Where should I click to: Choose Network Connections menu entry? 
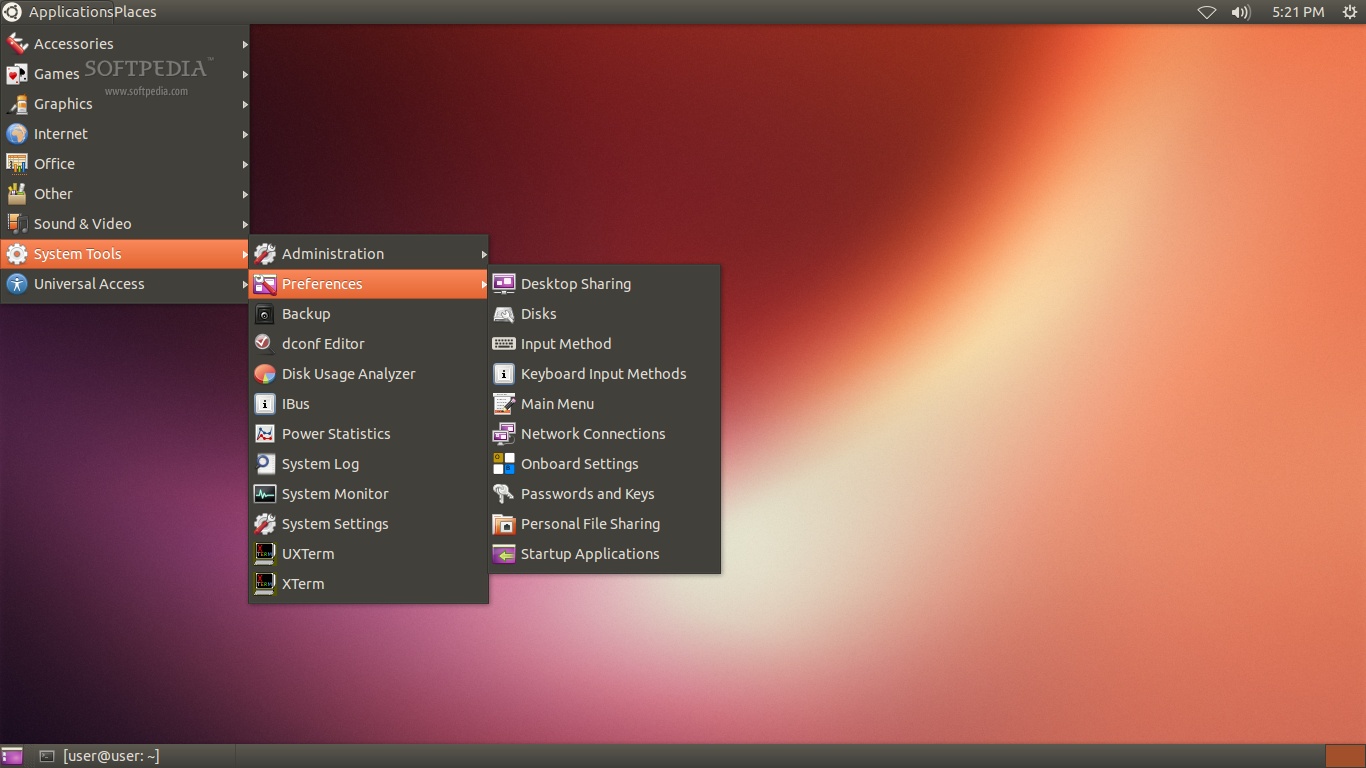pos(604,434)
